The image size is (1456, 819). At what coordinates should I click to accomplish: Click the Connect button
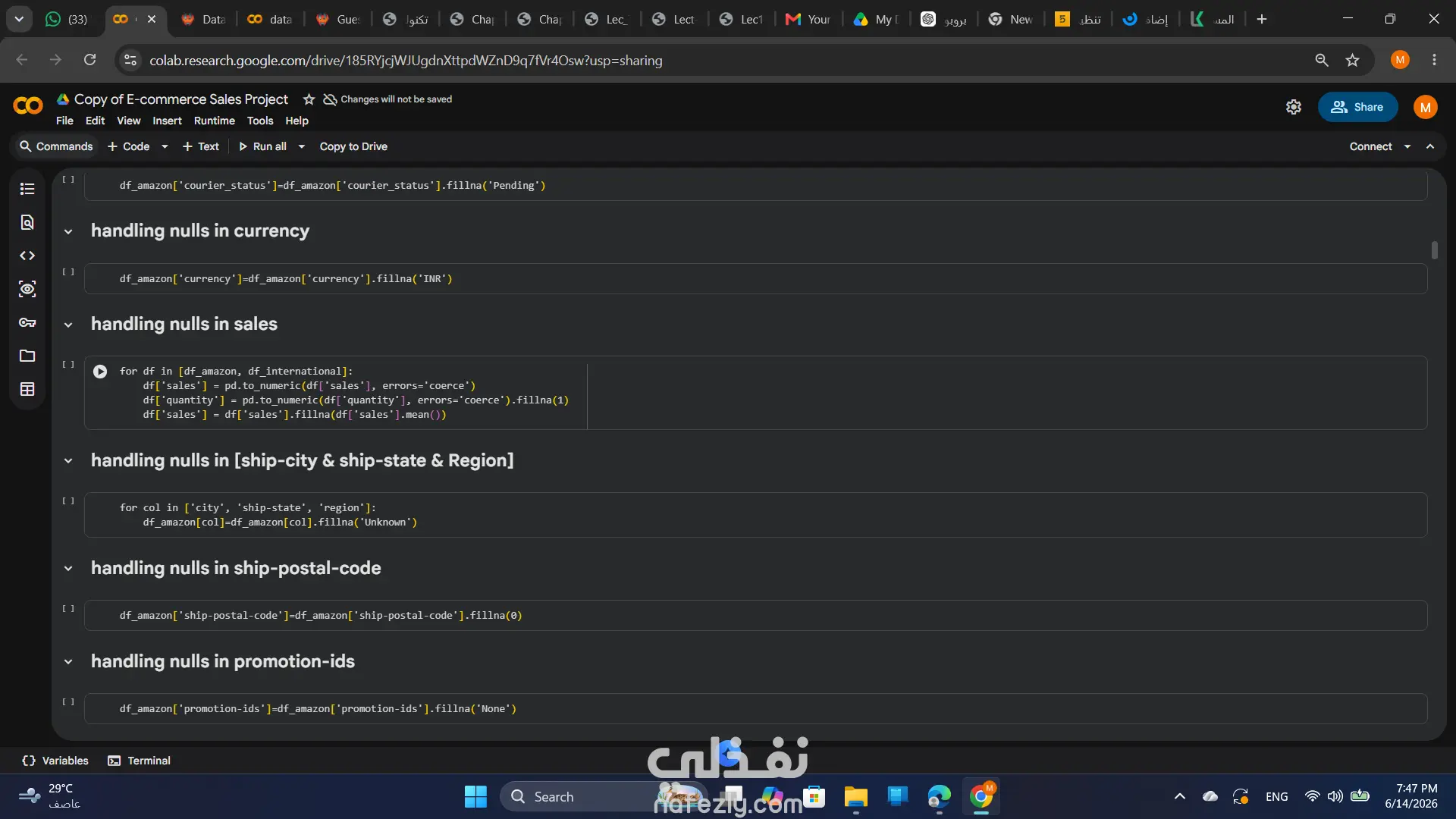click(1370, 146)
